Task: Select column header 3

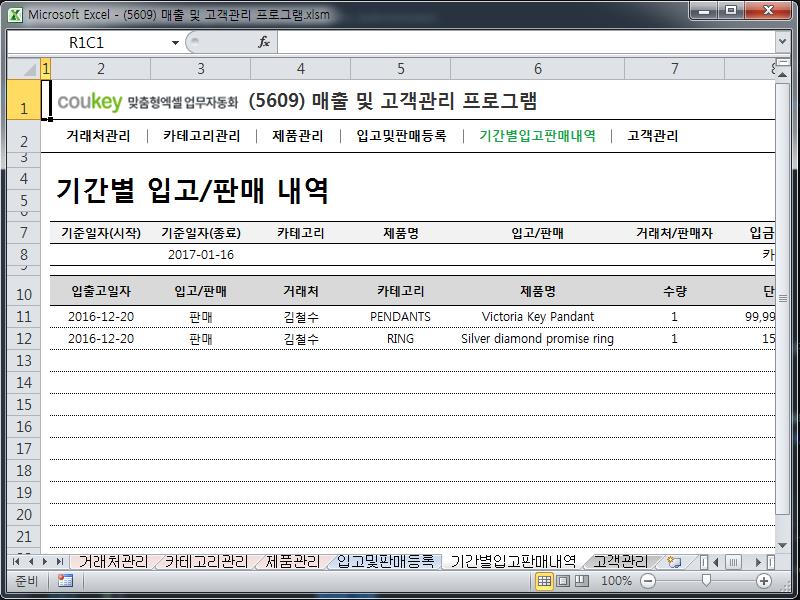Action: click(201, 68)
